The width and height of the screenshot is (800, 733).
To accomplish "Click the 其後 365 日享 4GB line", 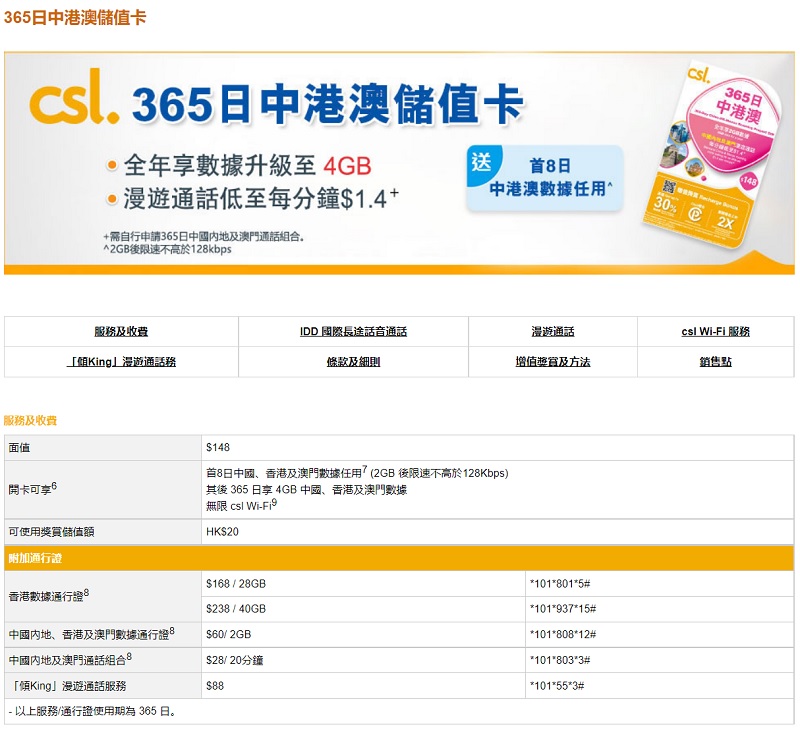I will 307,490.
